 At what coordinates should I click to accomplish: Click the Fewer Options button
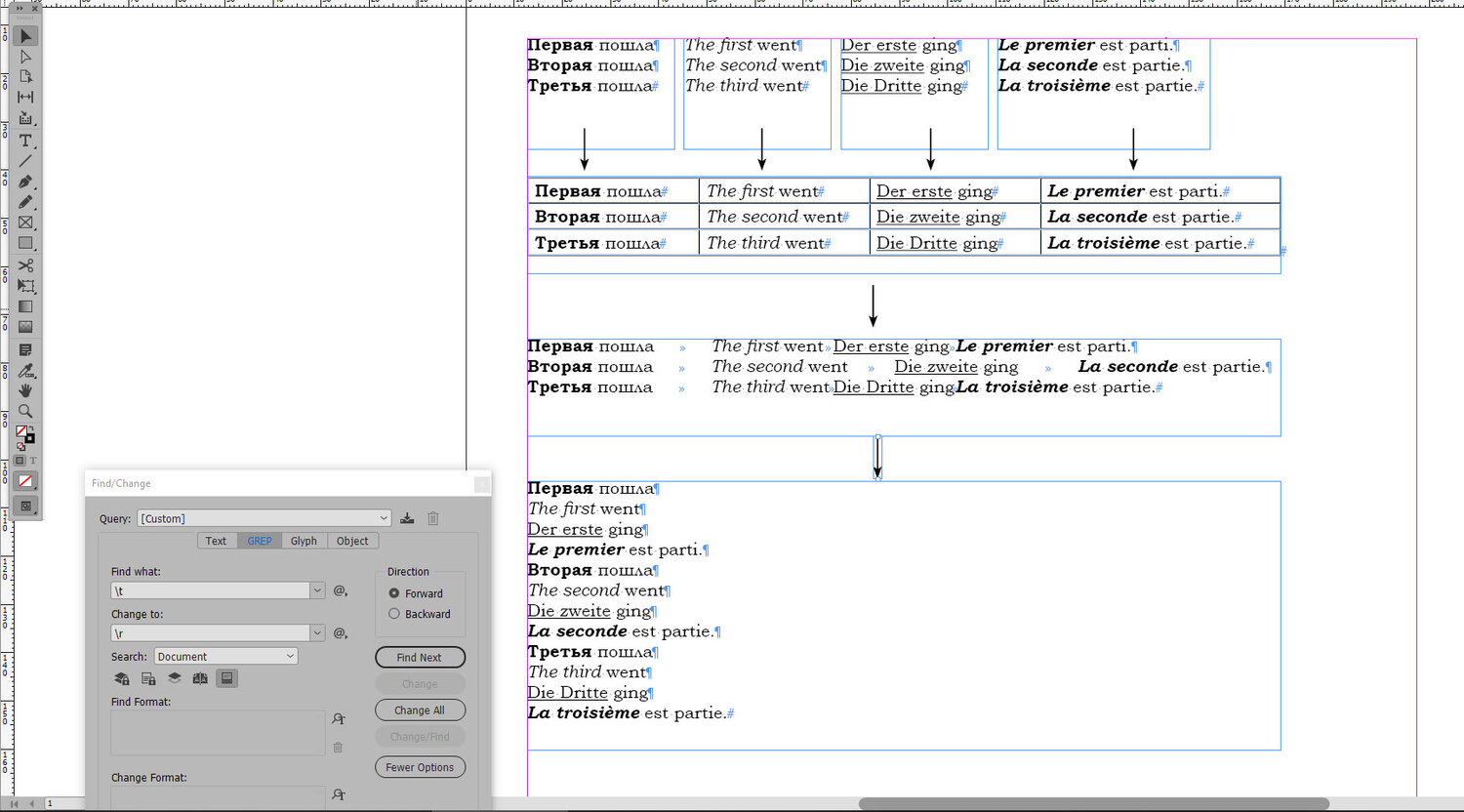(420, 767)
